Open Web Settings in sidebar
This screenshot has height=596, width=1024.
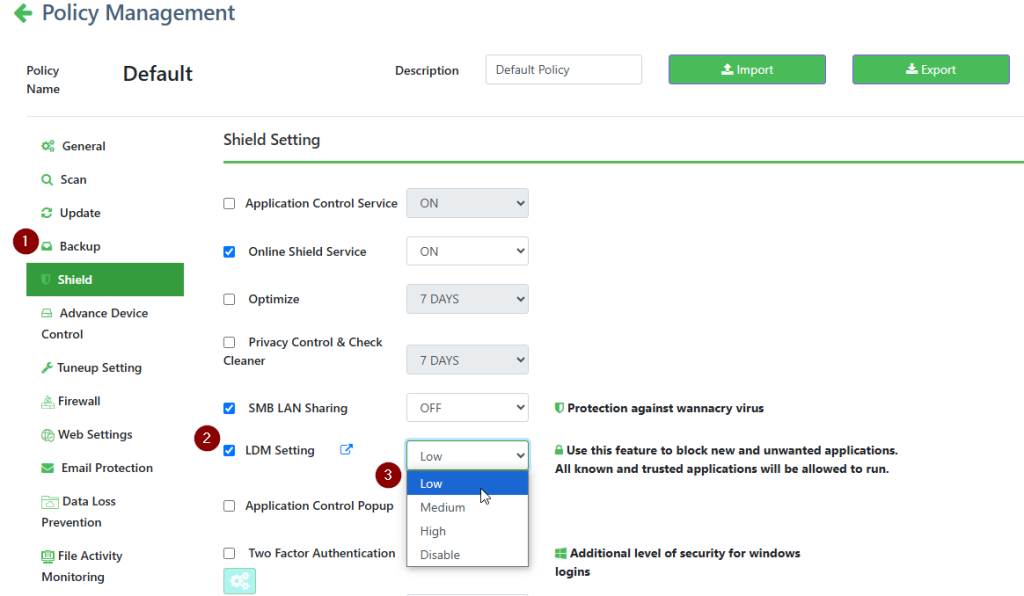(x=95, y=435)
